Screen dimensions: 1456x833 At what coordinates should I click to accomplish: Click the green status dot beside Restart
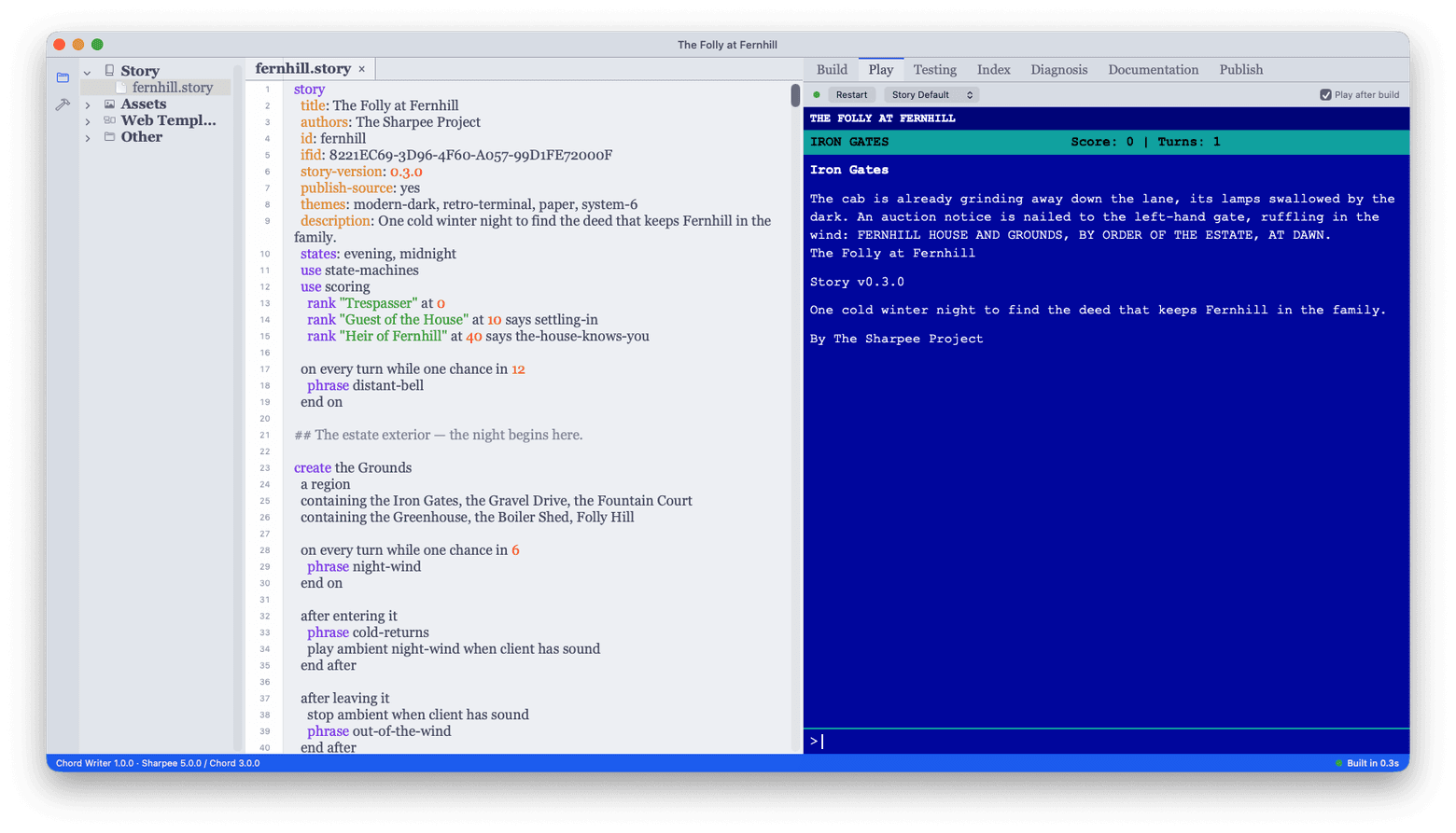pyautogui.click(x=817, y=95)
